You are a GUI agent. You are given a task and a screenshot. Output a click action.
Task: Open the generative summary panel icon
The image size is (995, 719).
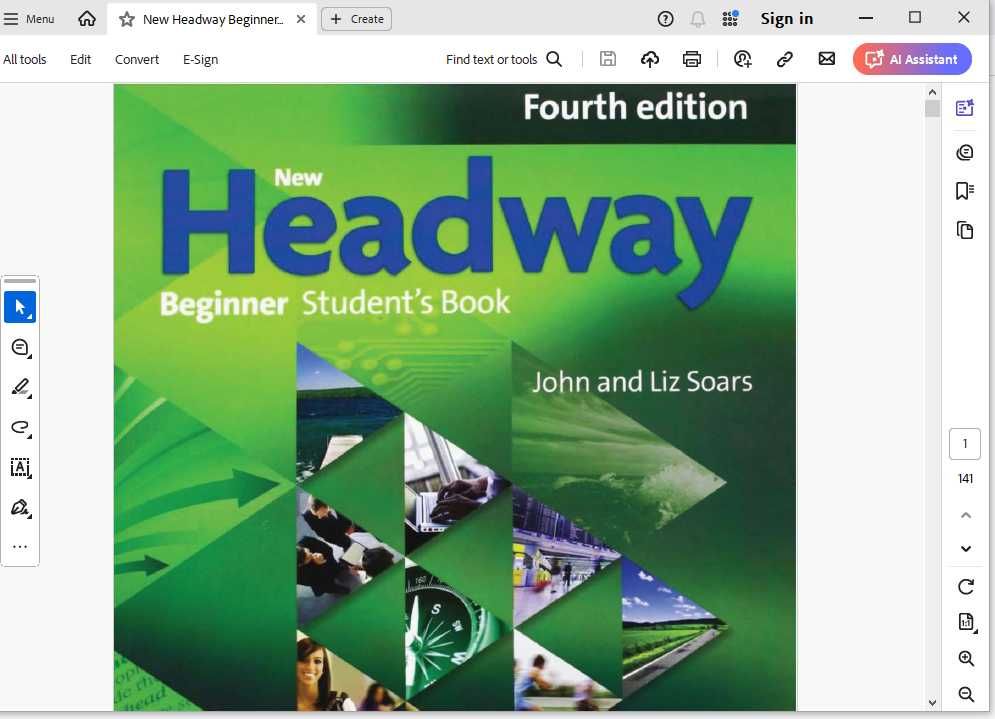(x=965, y=108)
